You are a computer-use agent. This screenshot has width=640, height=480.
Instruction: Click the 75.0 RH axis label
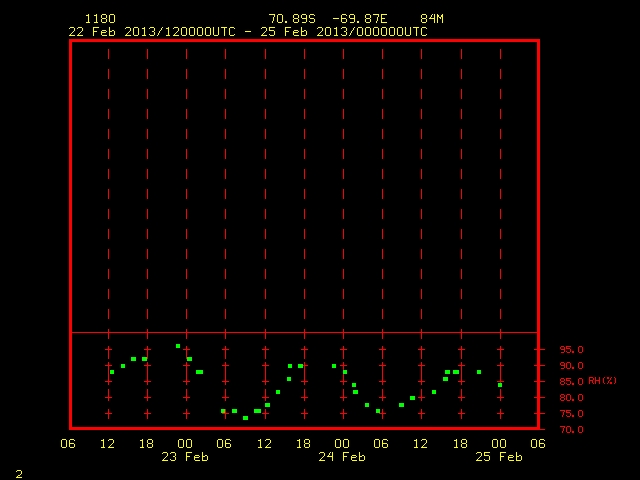point(571,414)
